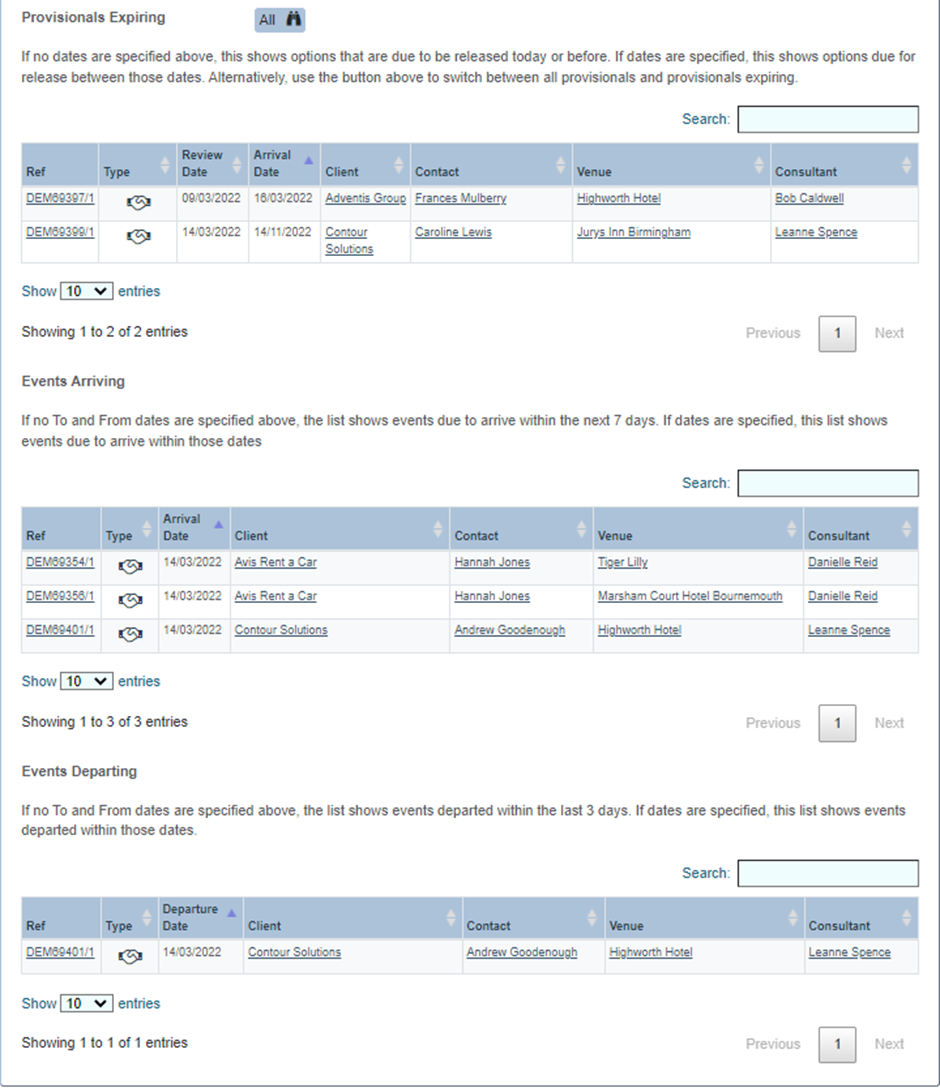This screenshot has height=1088, width=940.
Task: Click page 1 button under Events Departing
Action: click(x=837, y=1044)
